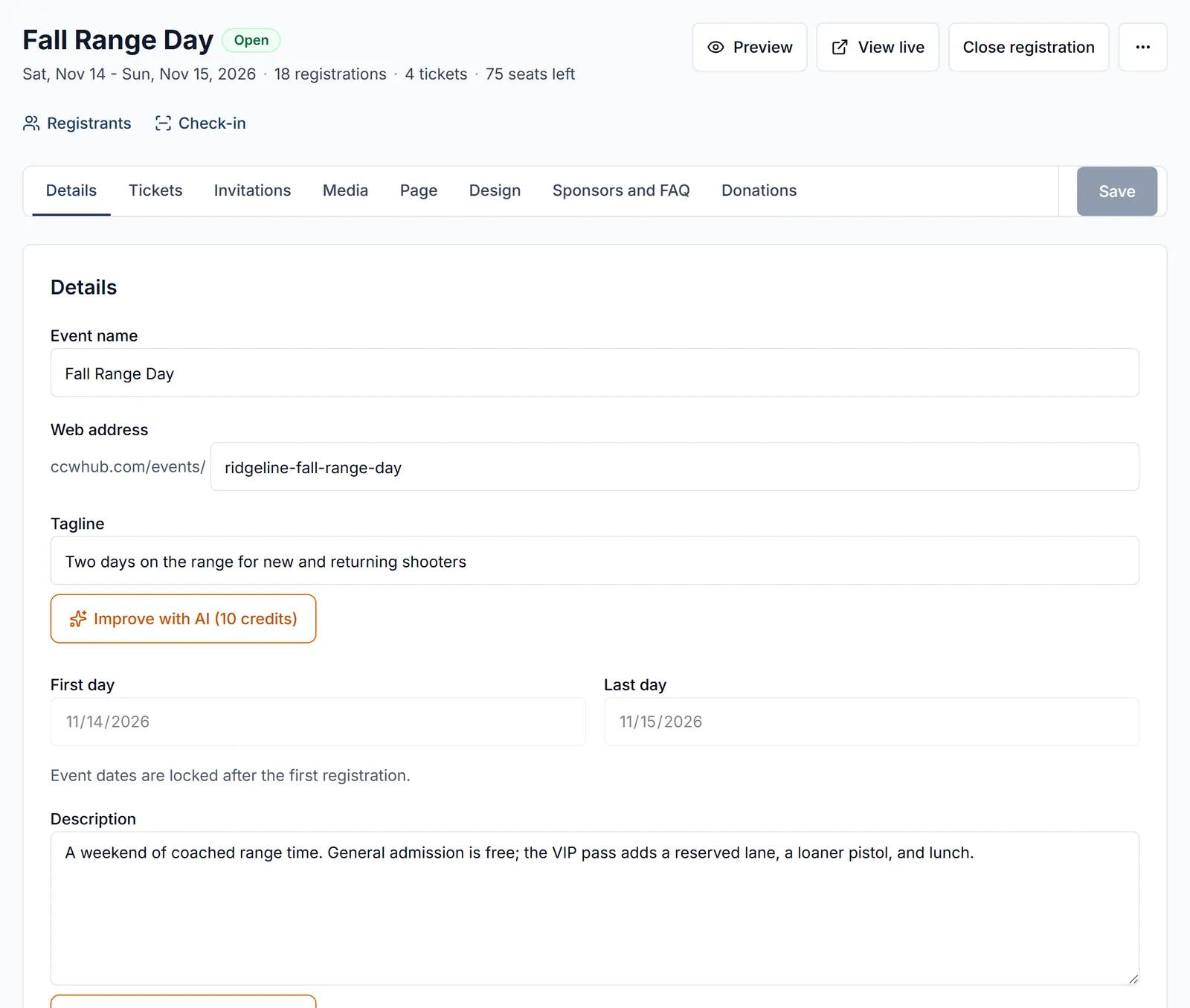The image size is (1190, 1008).
Task: Click the '4 tickets' text
Action: click(436, 74)
